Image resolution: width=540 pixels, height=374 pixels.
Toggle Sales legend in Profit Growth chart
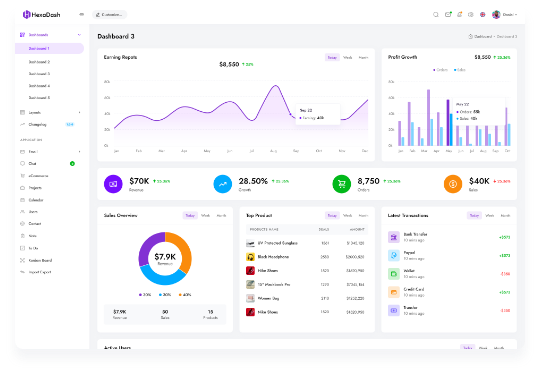click(x=459, y=70)
